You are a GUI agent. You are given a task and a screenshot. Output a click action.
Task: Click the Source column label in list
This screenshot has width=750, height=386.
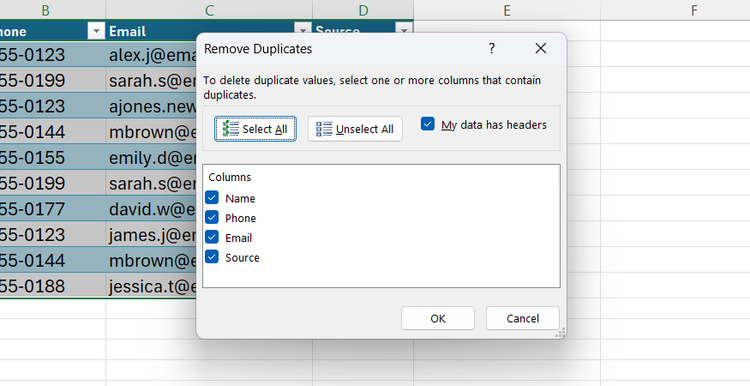pyautogui.click(x=242, y=257)
